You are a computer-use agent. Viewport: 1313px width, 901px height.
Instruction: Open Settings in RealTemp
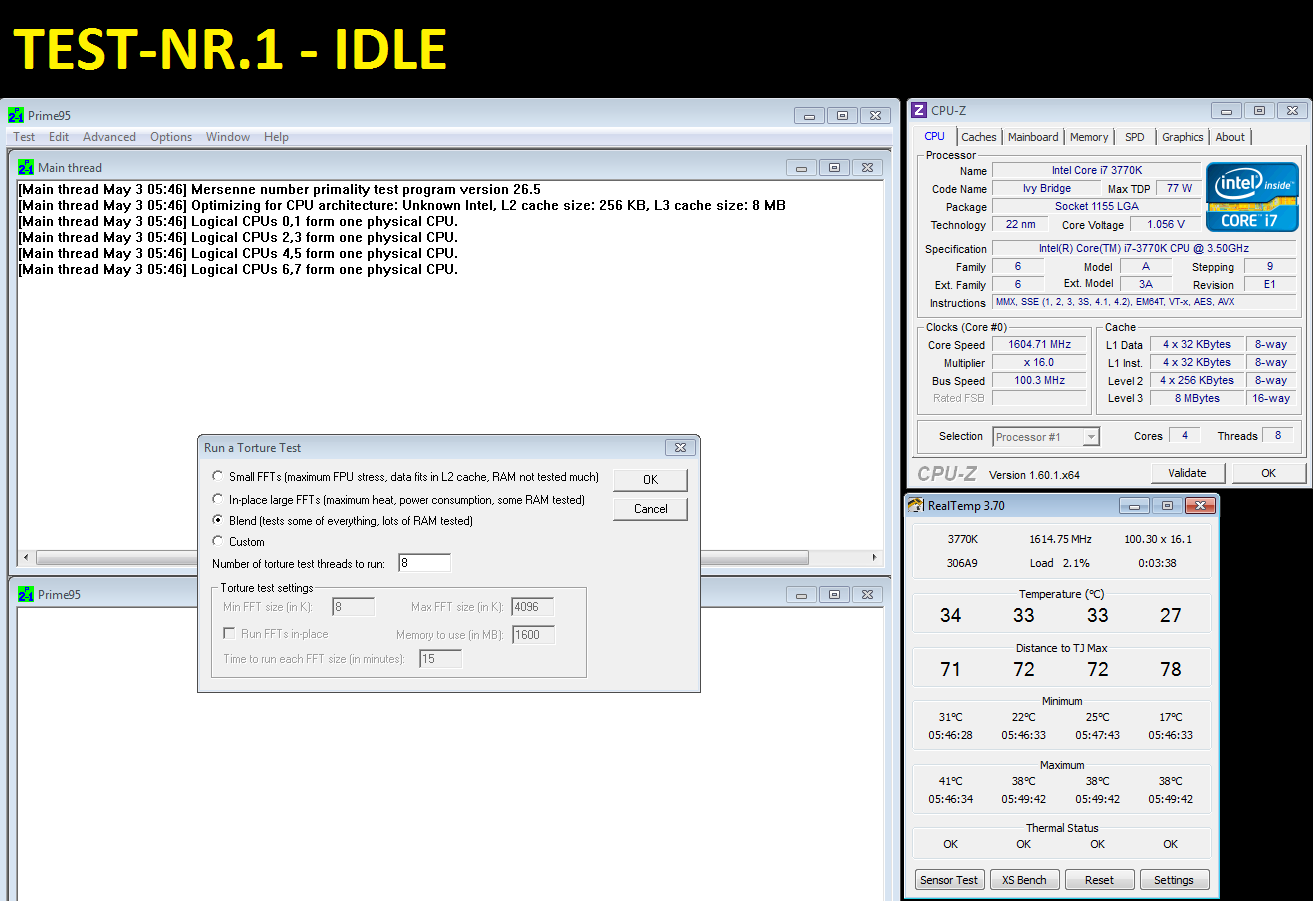point(1174,880)
